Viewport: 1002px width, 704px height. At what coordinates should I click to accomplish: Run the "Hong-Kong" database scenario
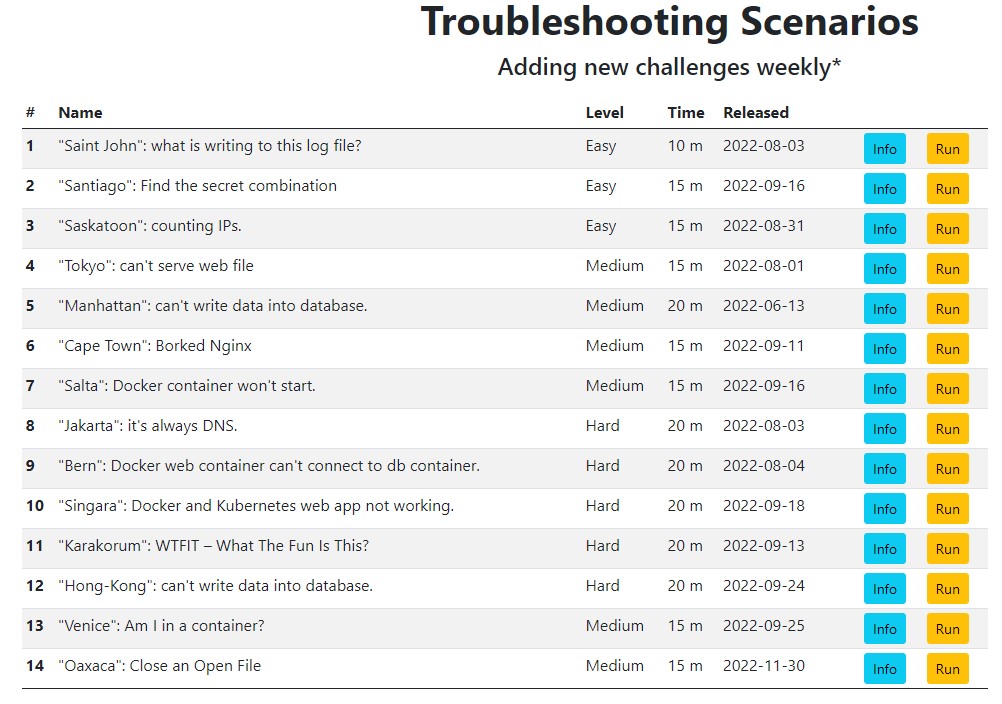(947, 589)
